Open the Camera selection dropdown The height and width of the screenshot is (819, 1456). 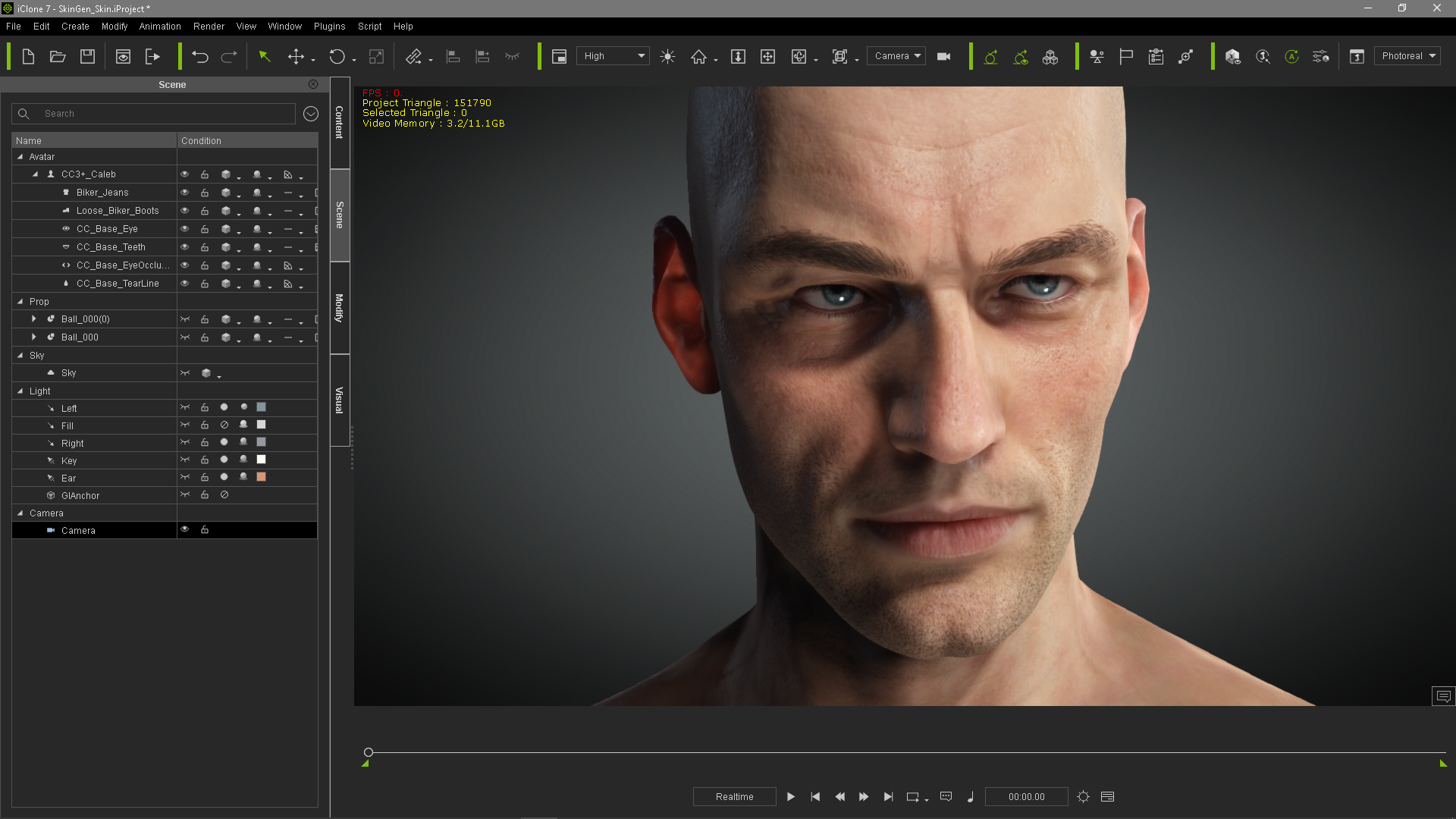pyautogui.click(x=896, y=56)
